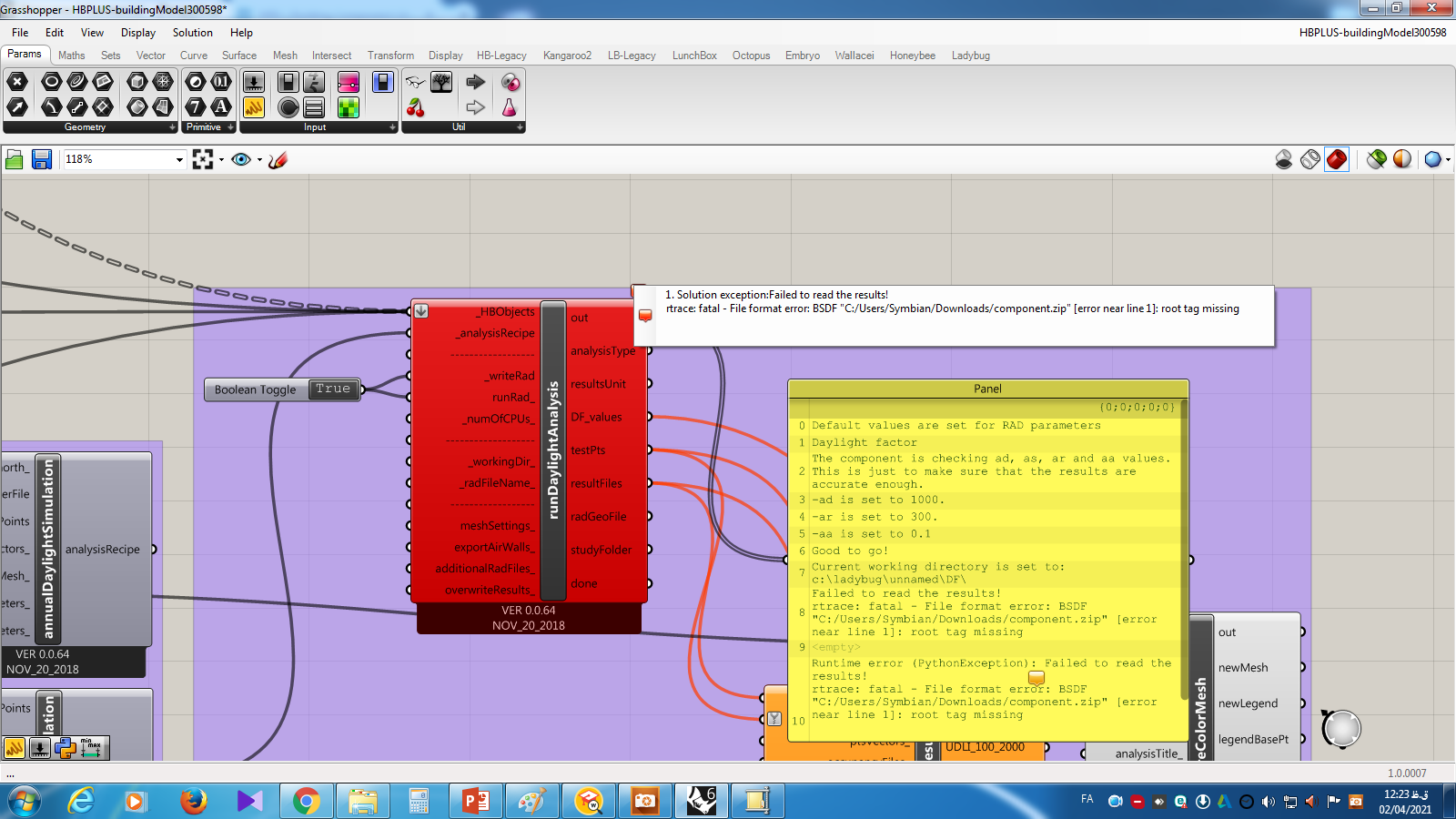Toggle the Shaded Preview red cylinder icon
Viewport: 1456px width, 819px height.
tap(1337, 160)
